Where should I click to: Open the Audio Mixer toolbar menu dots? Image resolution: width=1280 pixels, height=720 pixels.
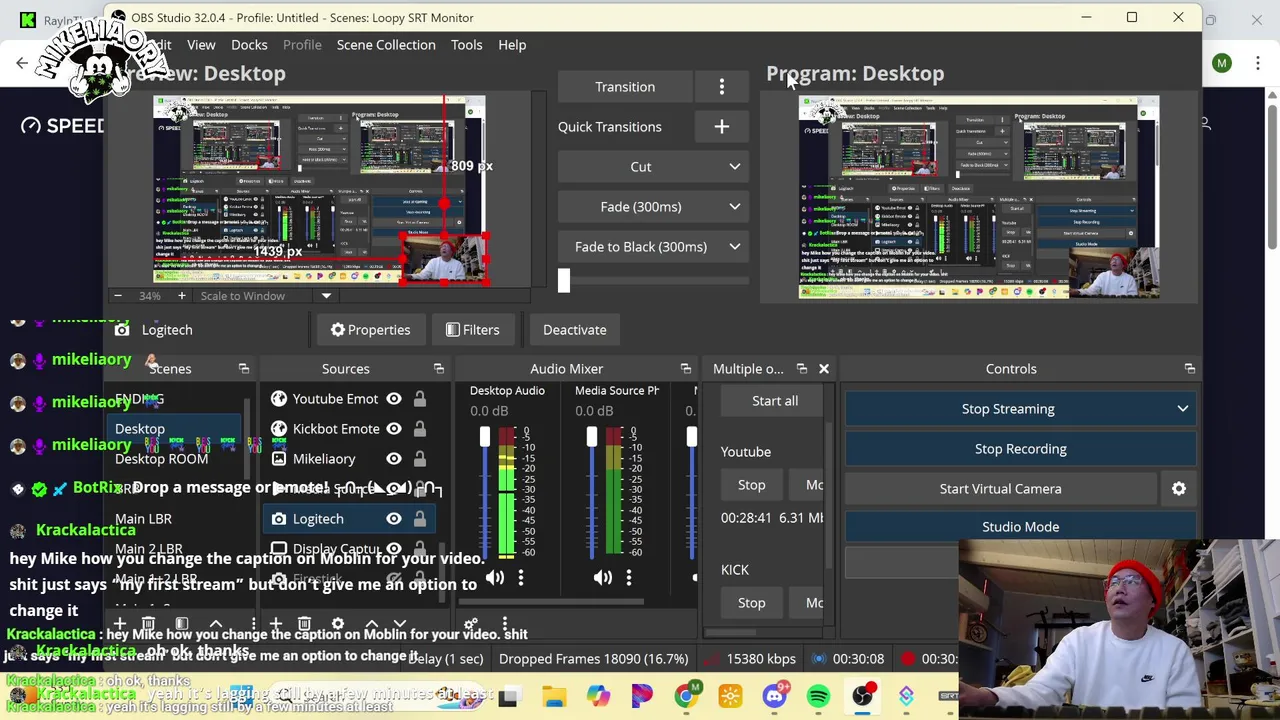coord(504,625)
